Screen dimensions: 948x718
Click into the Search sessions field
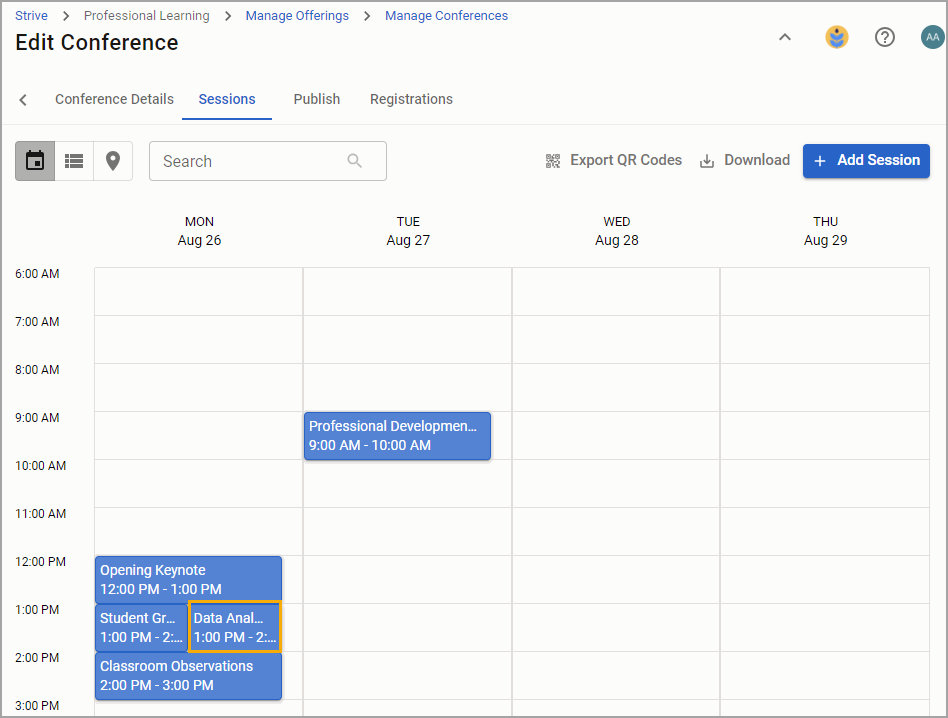268,161
